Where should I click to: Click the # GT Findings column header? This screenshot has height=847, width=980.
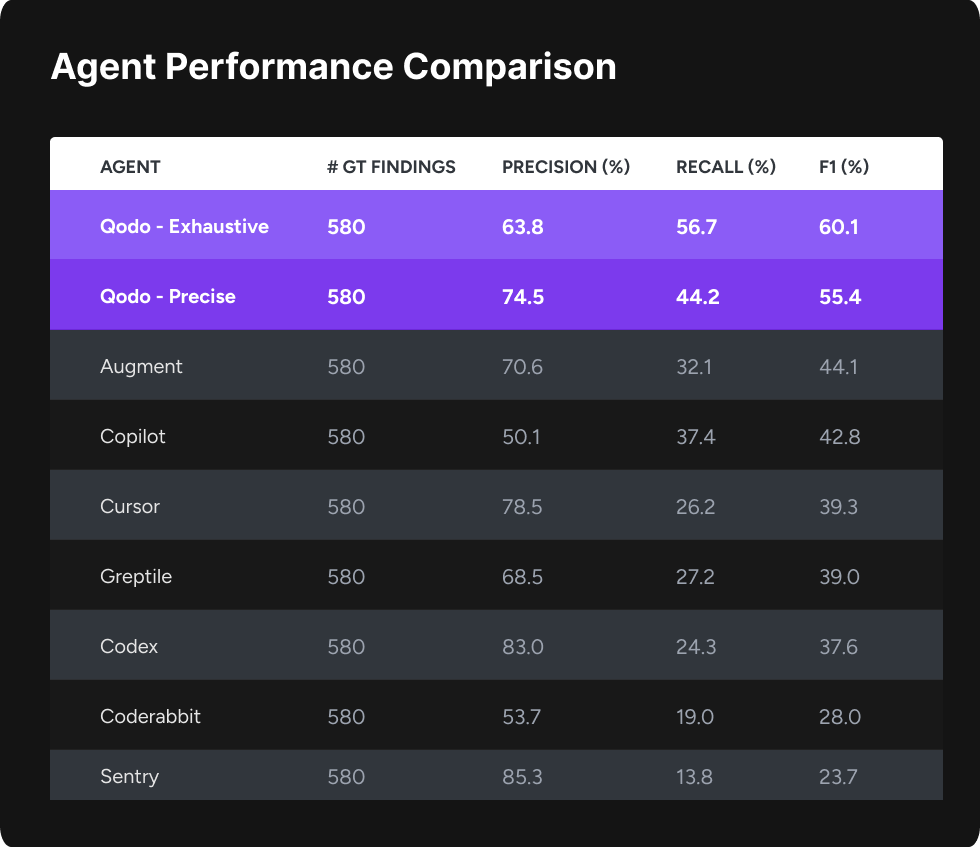[x=391, y=167]
